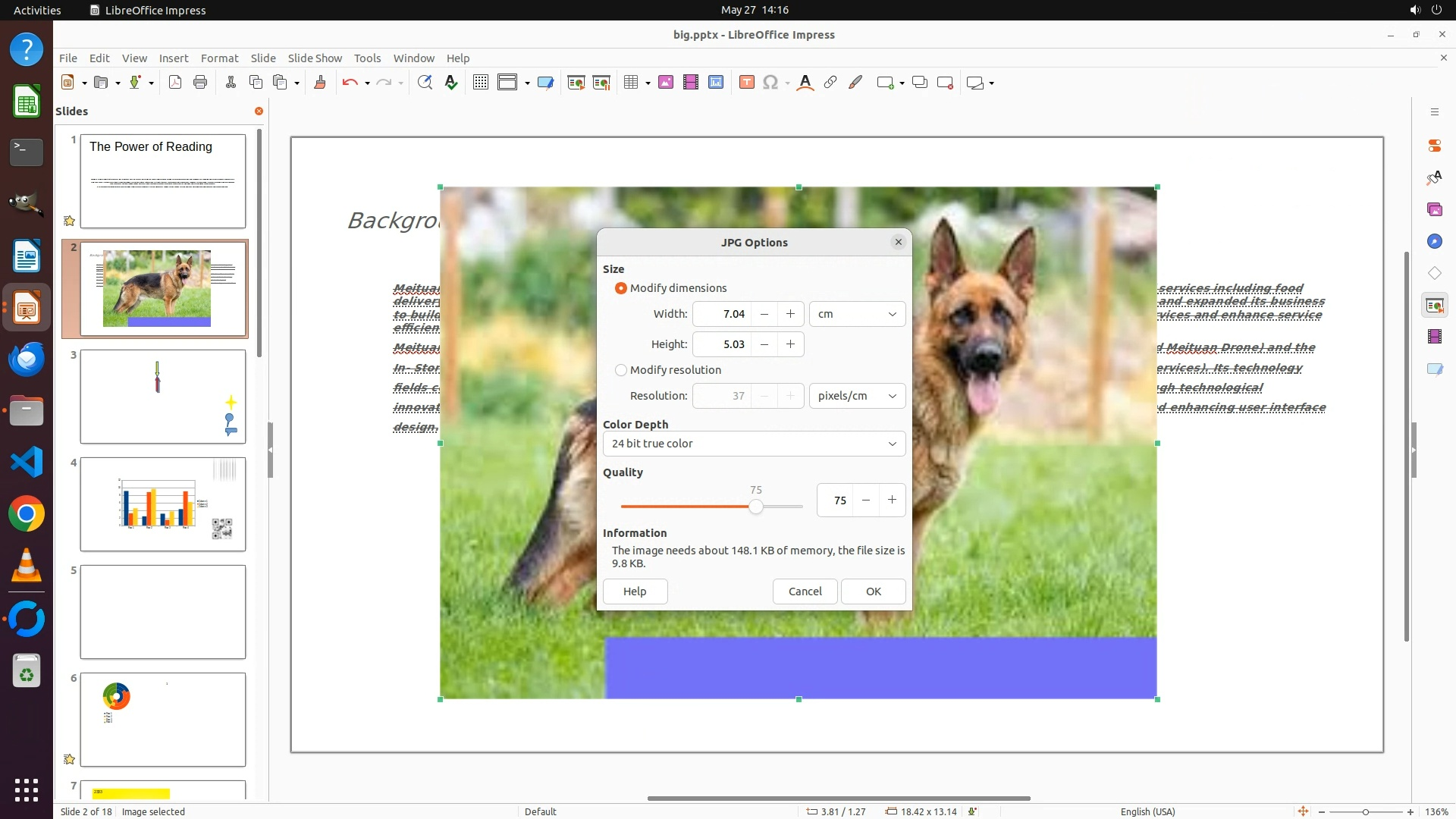The image size is (1456, 819).
Task: Open the pixels/cm resolution unit dropdown
Action: tap(857, 396)
